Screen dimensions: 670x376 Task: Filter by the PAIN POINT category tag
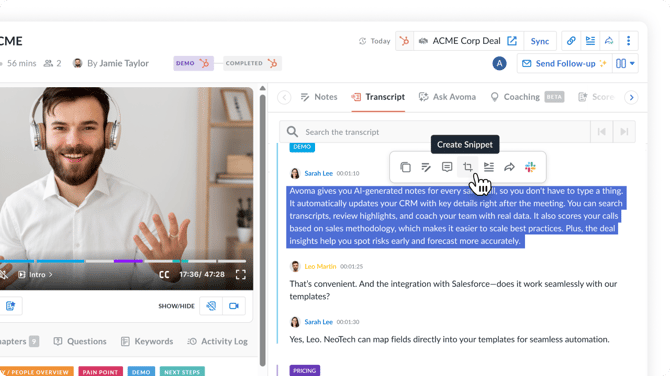coord(100,372)
